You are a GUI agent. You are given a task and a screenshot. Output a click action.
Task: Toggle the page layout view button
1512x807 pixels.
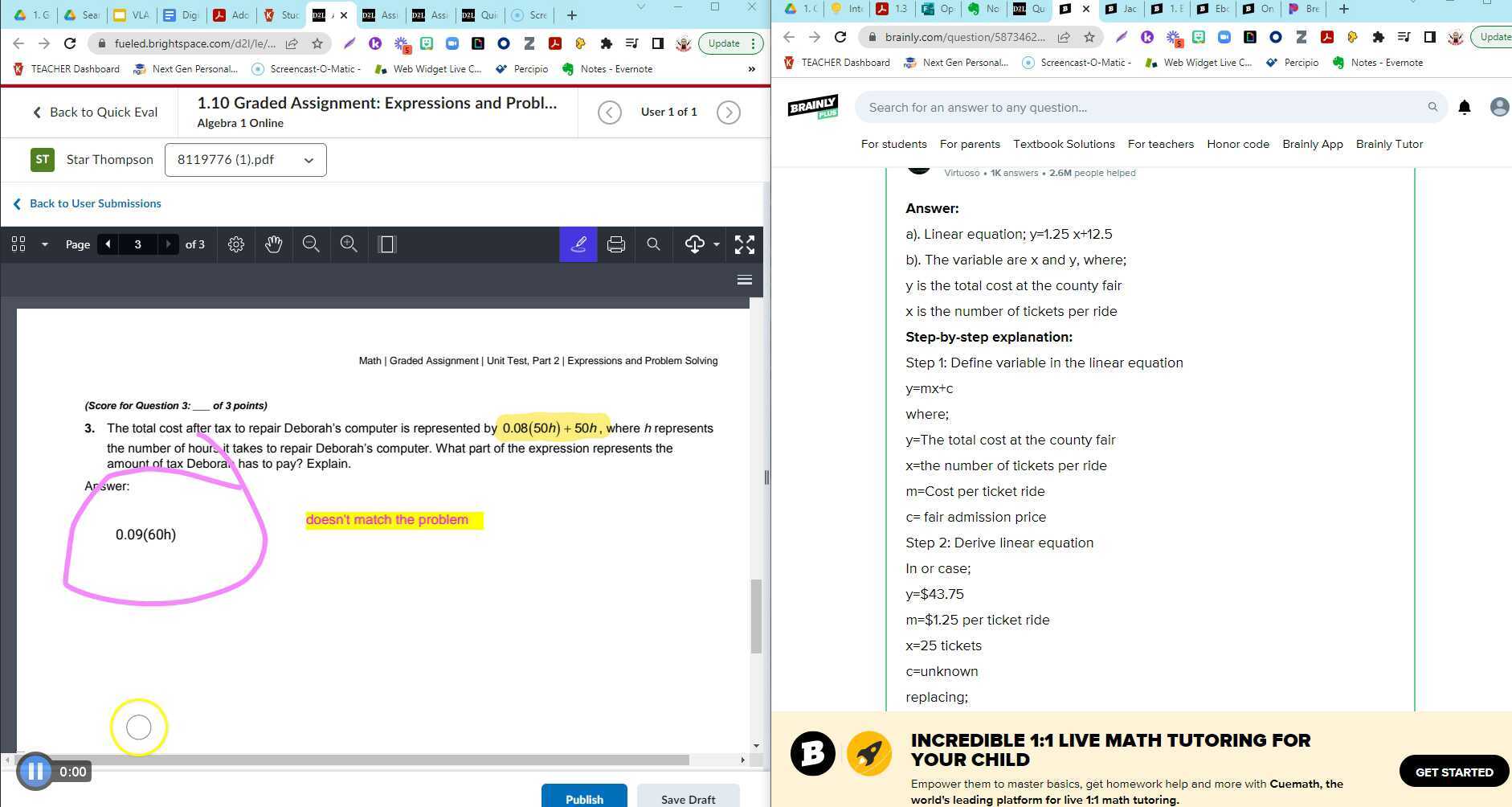click(386, 244)
